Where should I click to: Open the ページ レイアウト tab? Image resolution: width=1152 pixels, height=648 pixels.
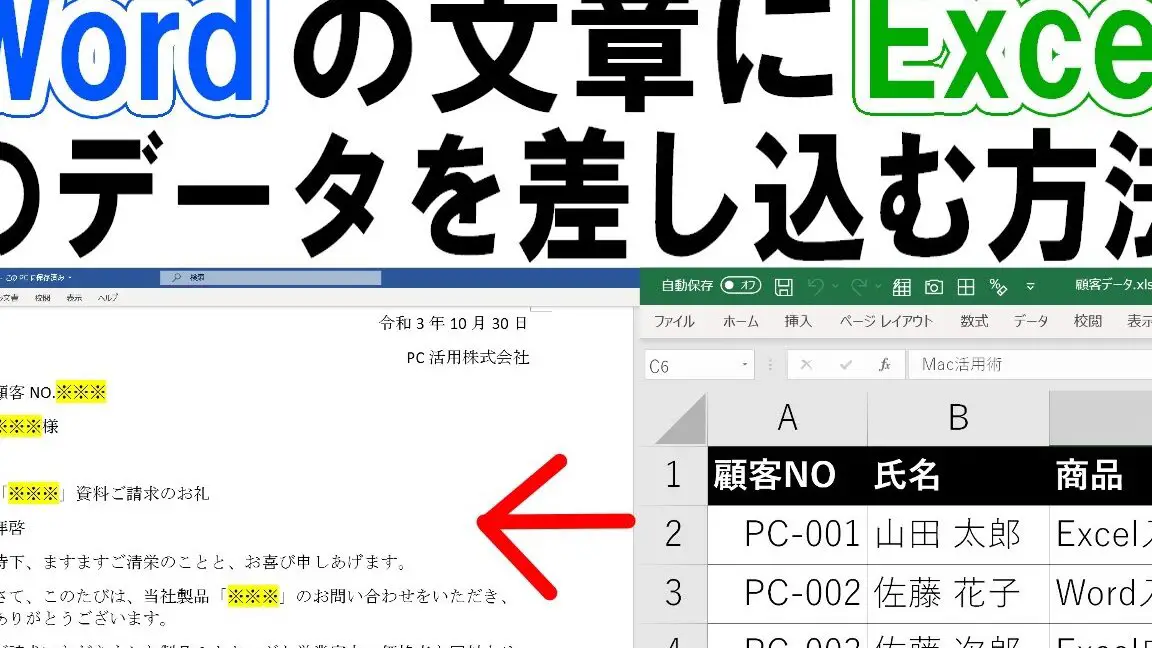point(886,321)
